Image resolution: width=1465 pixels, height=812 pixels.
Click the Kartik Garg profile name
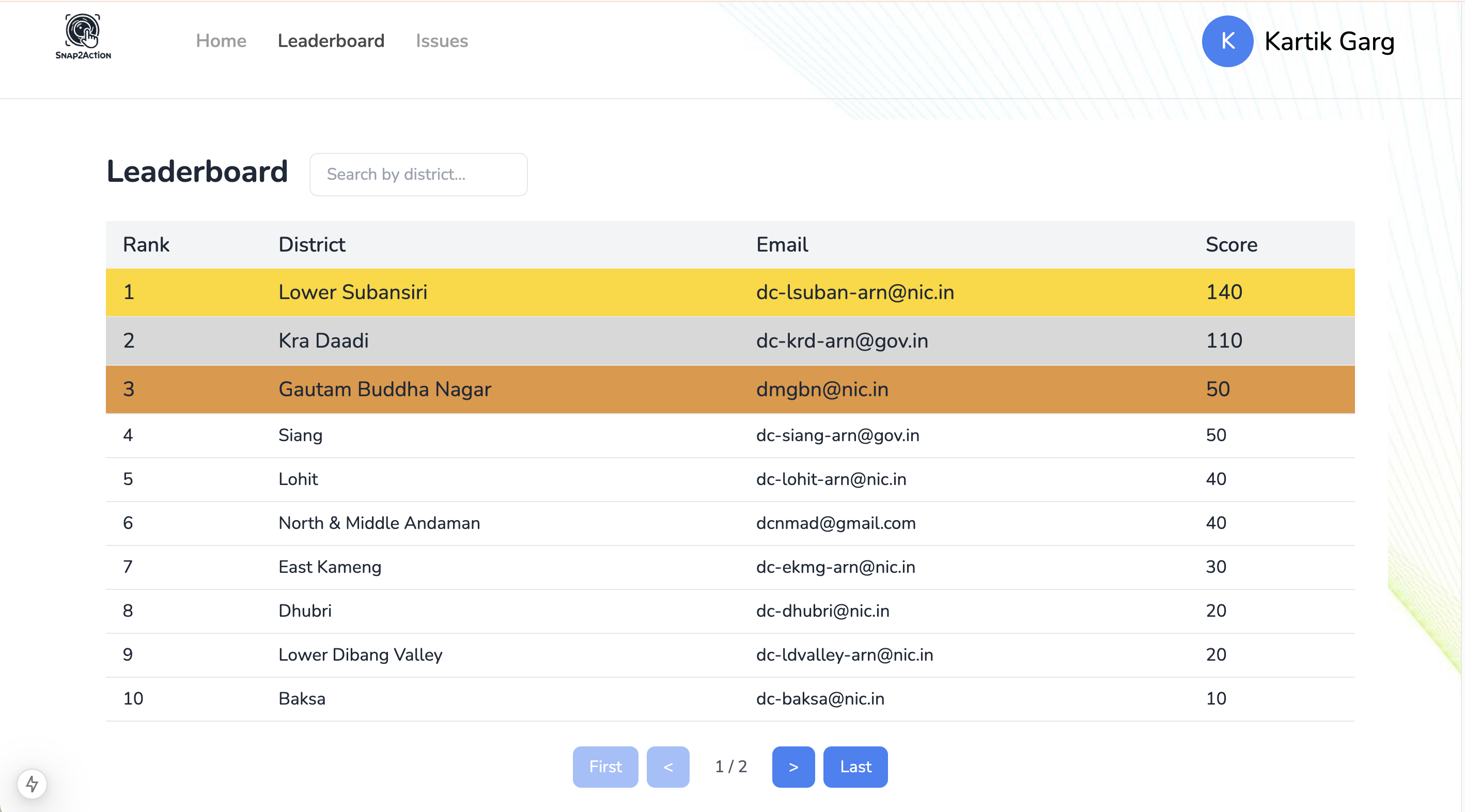(1329, 41)
